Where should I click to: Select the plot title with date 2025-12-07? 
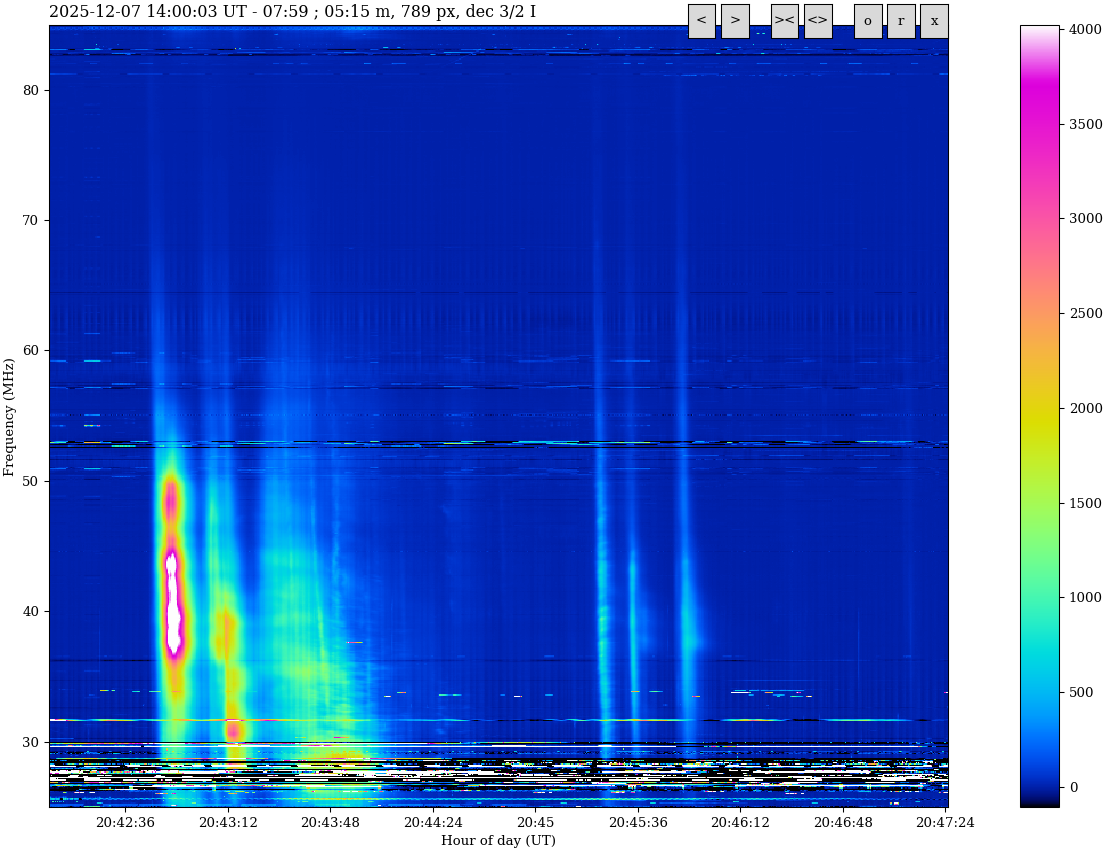pos(292,12)
